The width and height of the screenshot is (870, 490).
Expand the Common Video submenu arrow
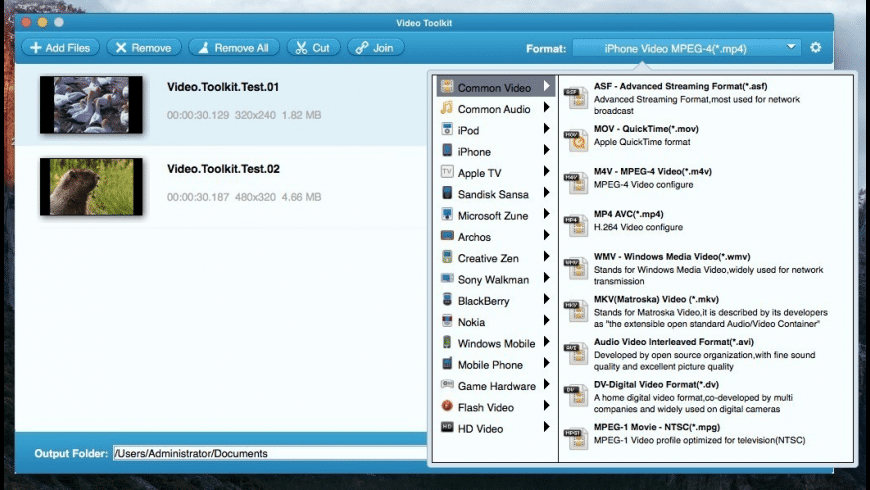[x=547, y=86]
